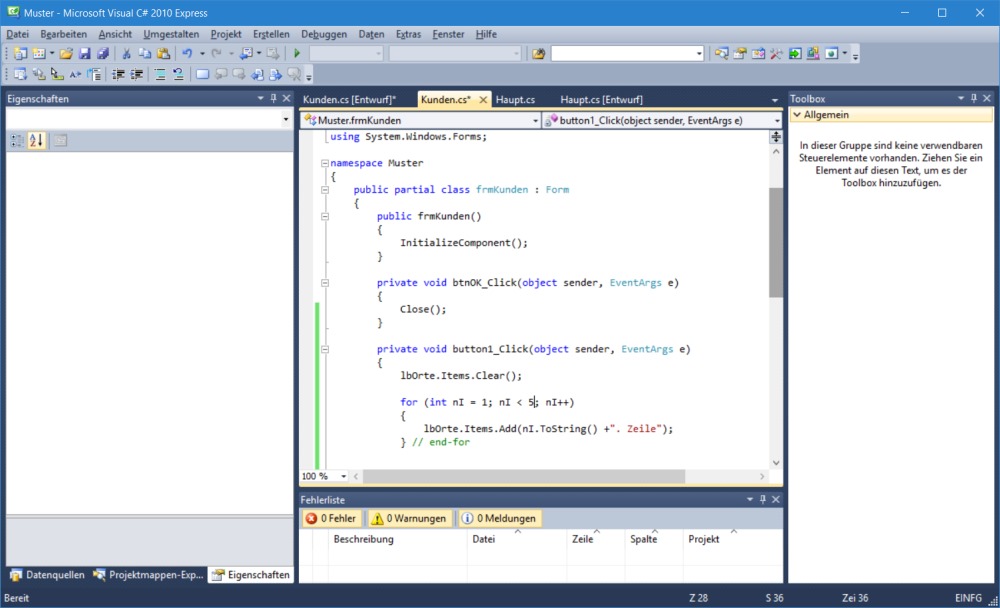Show the 0 Fehler list
This screenshot has width=1000, height=608.
[331, 518]
